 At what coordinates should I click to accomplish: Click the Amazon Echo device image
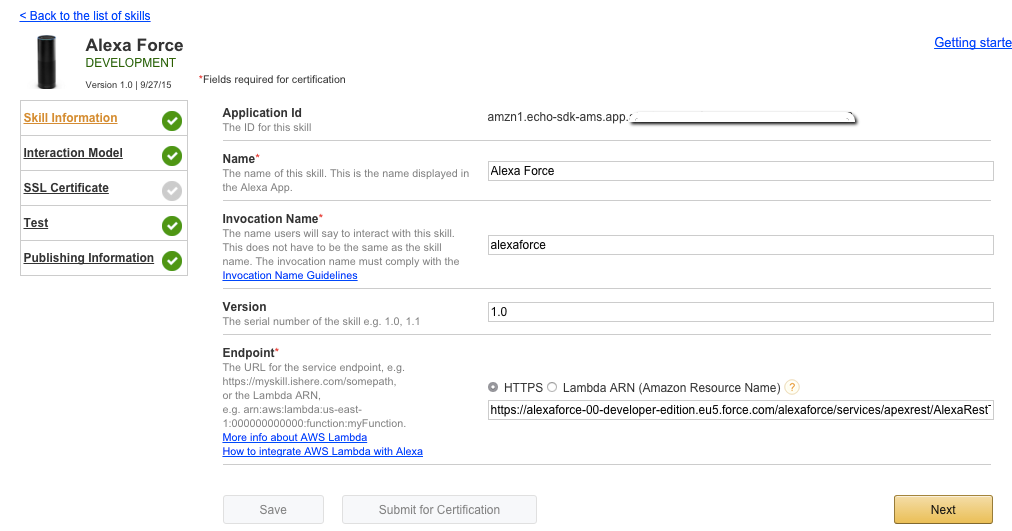click(x=46, y=62)
